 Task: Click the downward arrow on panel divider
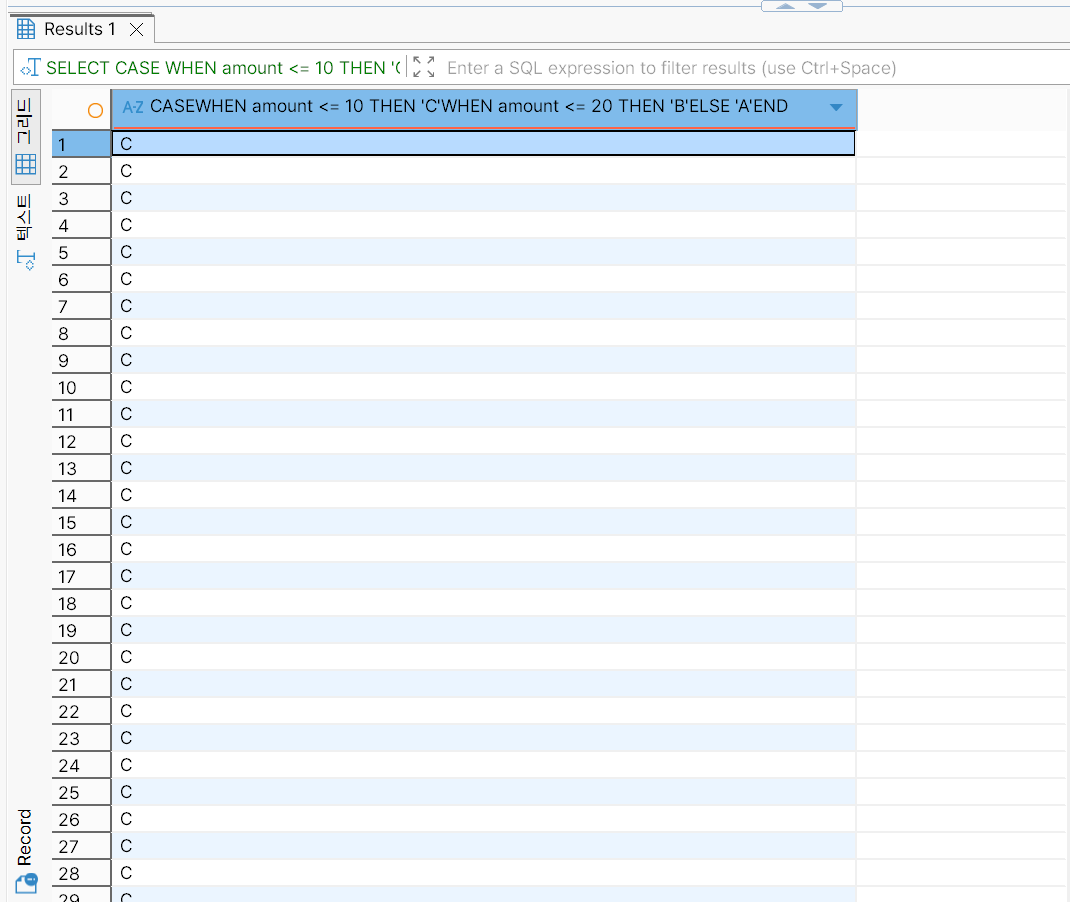[x=818, y=6]
